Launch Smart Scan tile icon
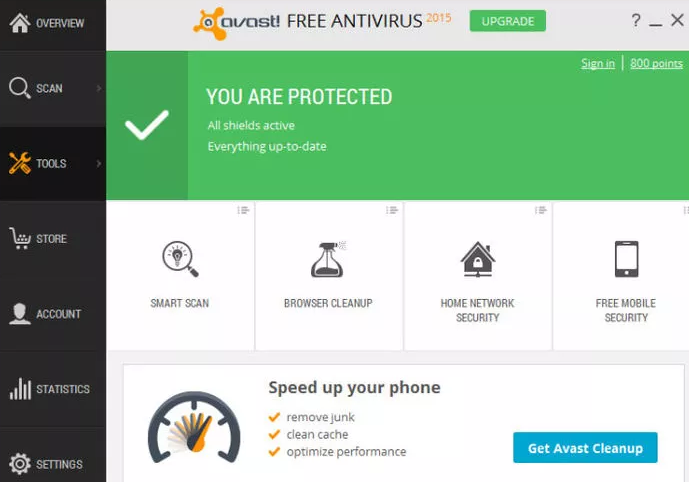Viewport: 689px width, 482px height. (180, 259)
